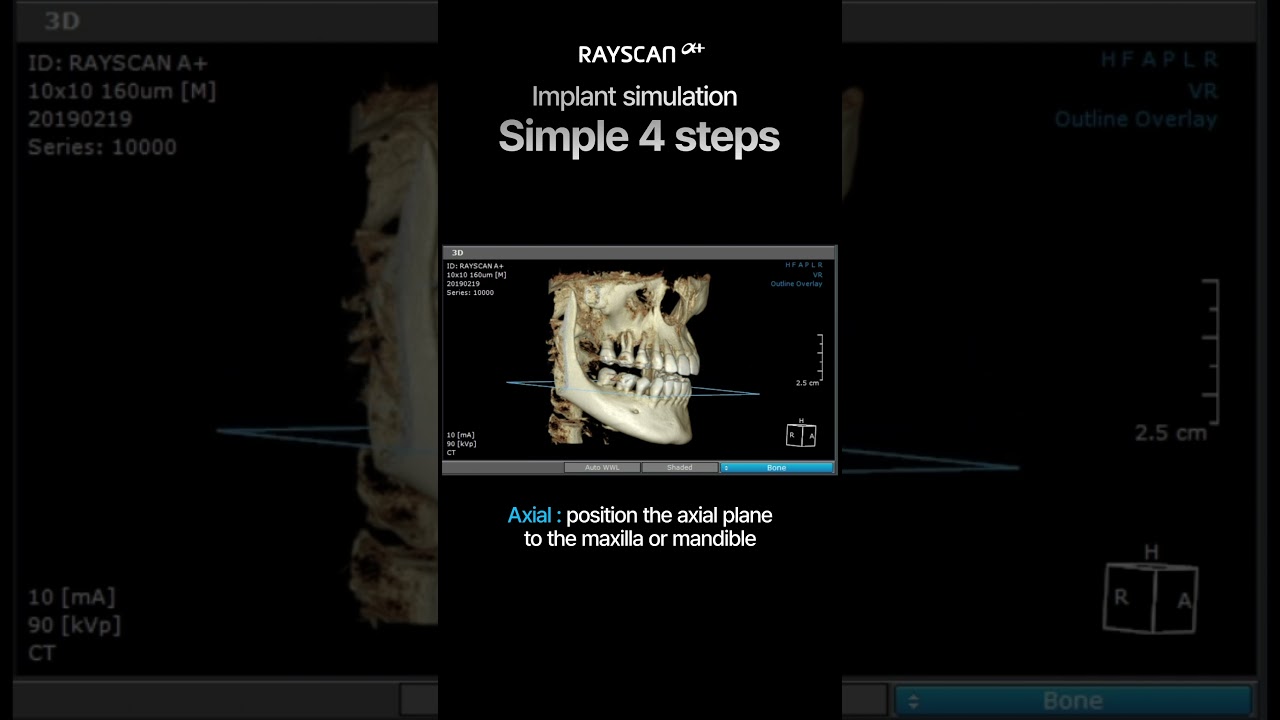Click the VR mode label
Screen dimensions: 1280x720
click(818, 275)
